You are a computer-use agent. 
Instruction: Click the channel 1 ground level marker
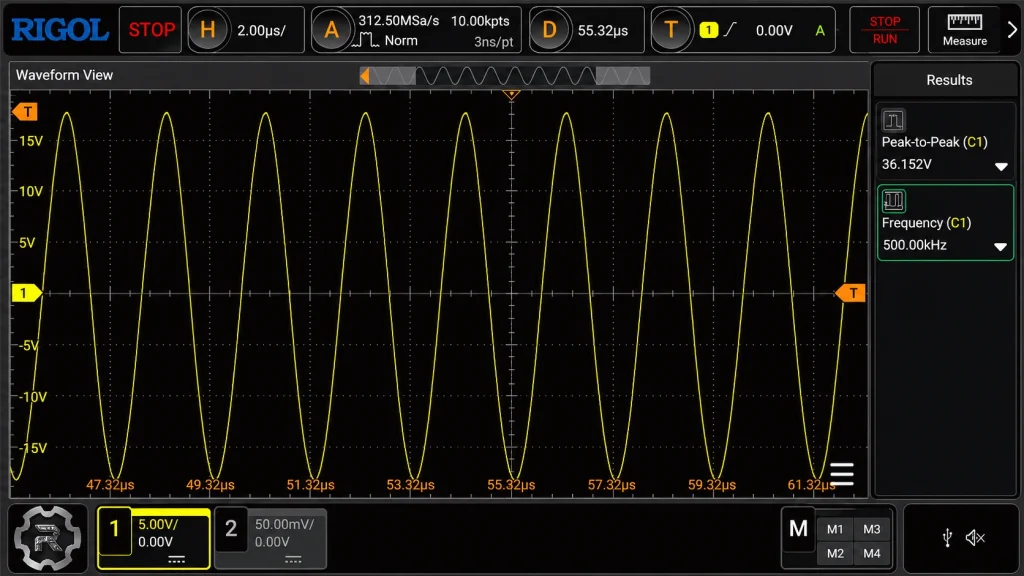coord(26,293)
